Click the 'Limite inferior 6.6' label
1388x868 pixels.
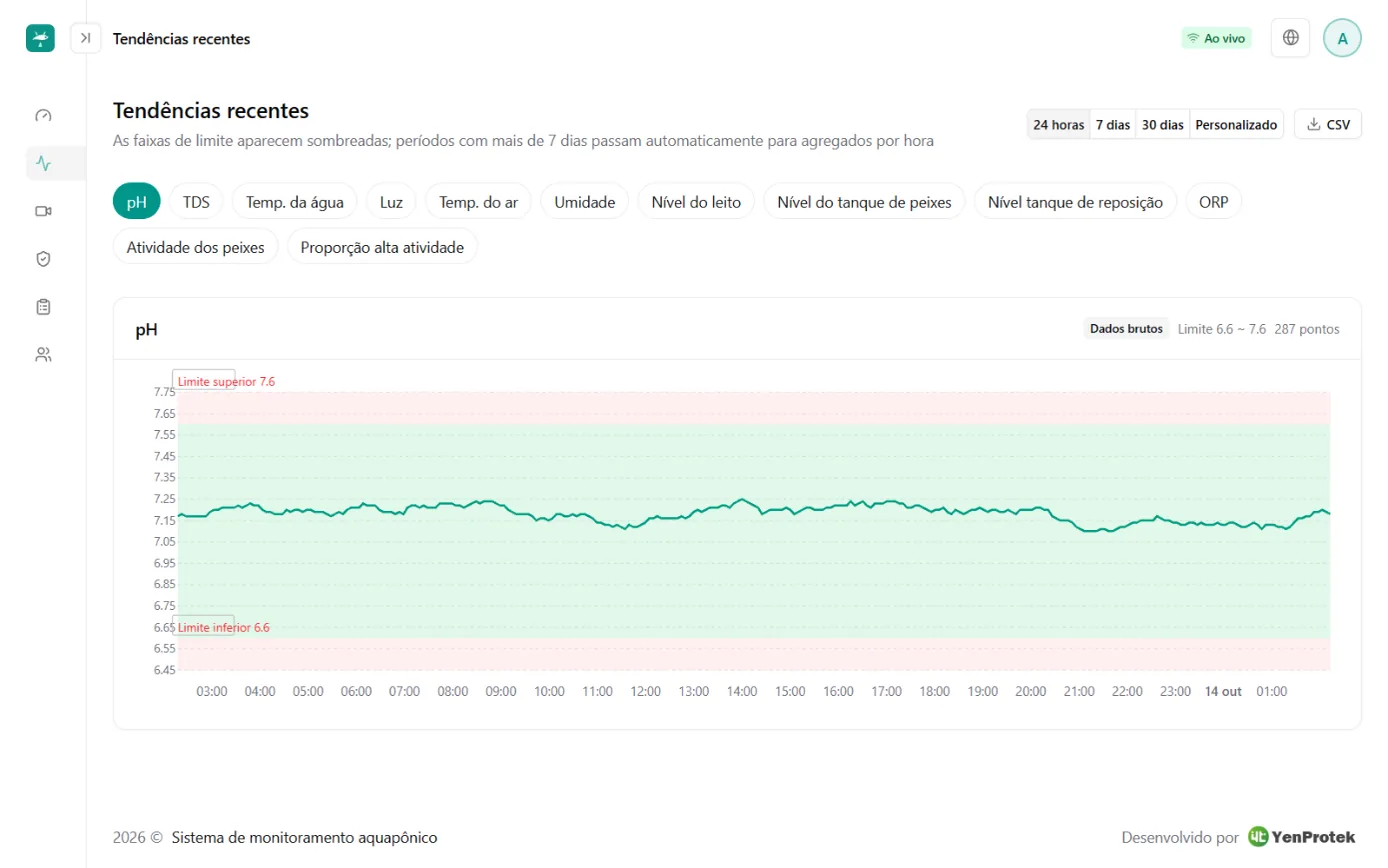tap(223, 627)
